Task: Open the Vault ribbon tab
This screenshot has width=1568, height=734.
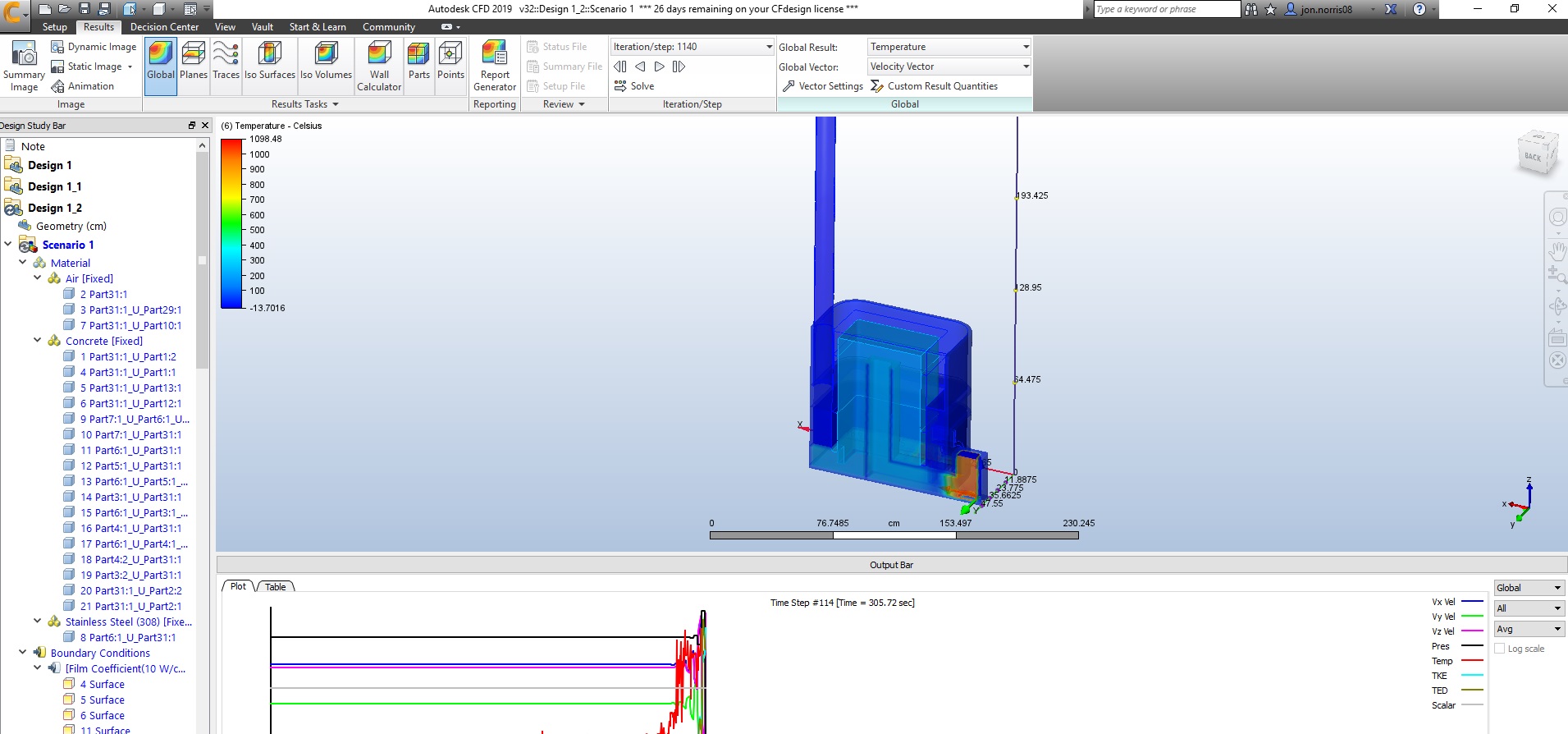Action: pyautogui.click(x=263, y=27)
